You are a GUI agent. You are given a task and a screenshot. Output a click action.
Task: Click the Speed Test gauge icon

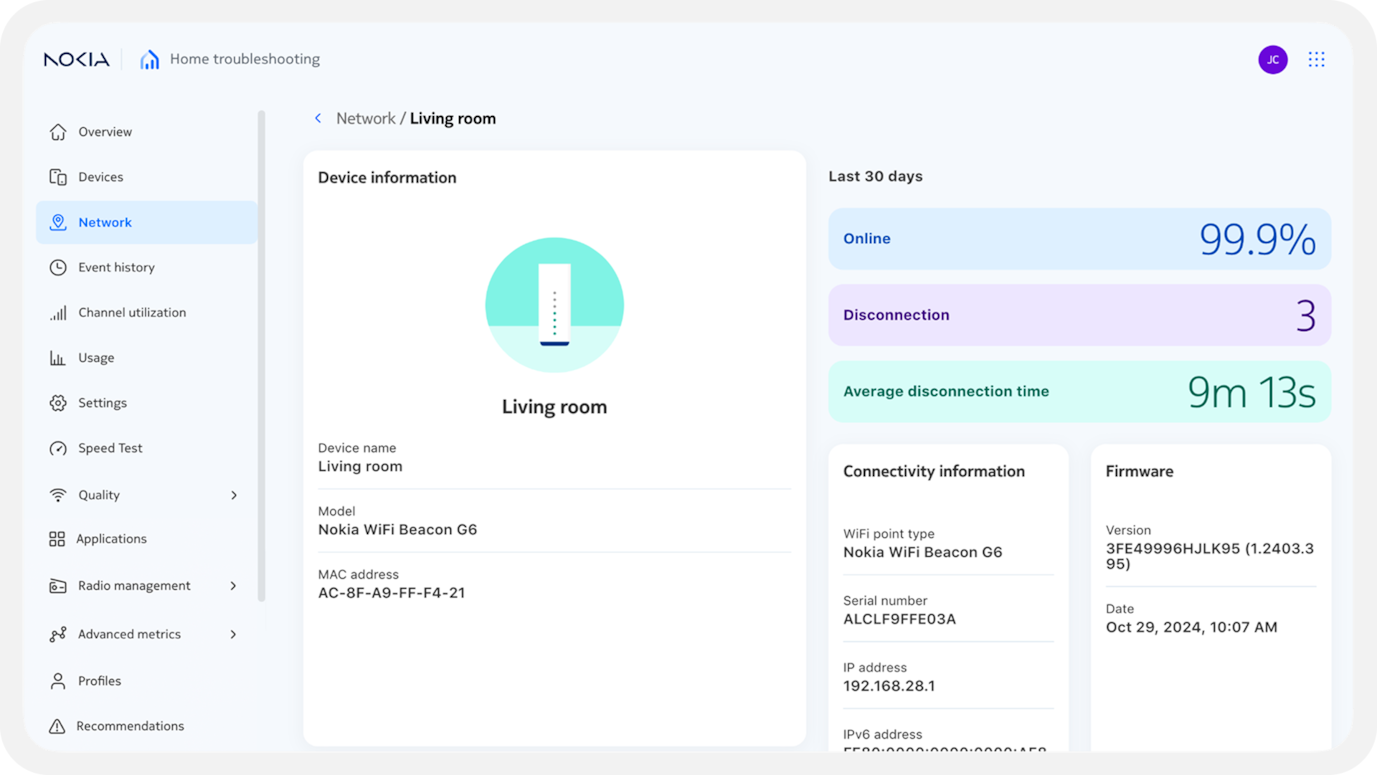click(58, 449)
